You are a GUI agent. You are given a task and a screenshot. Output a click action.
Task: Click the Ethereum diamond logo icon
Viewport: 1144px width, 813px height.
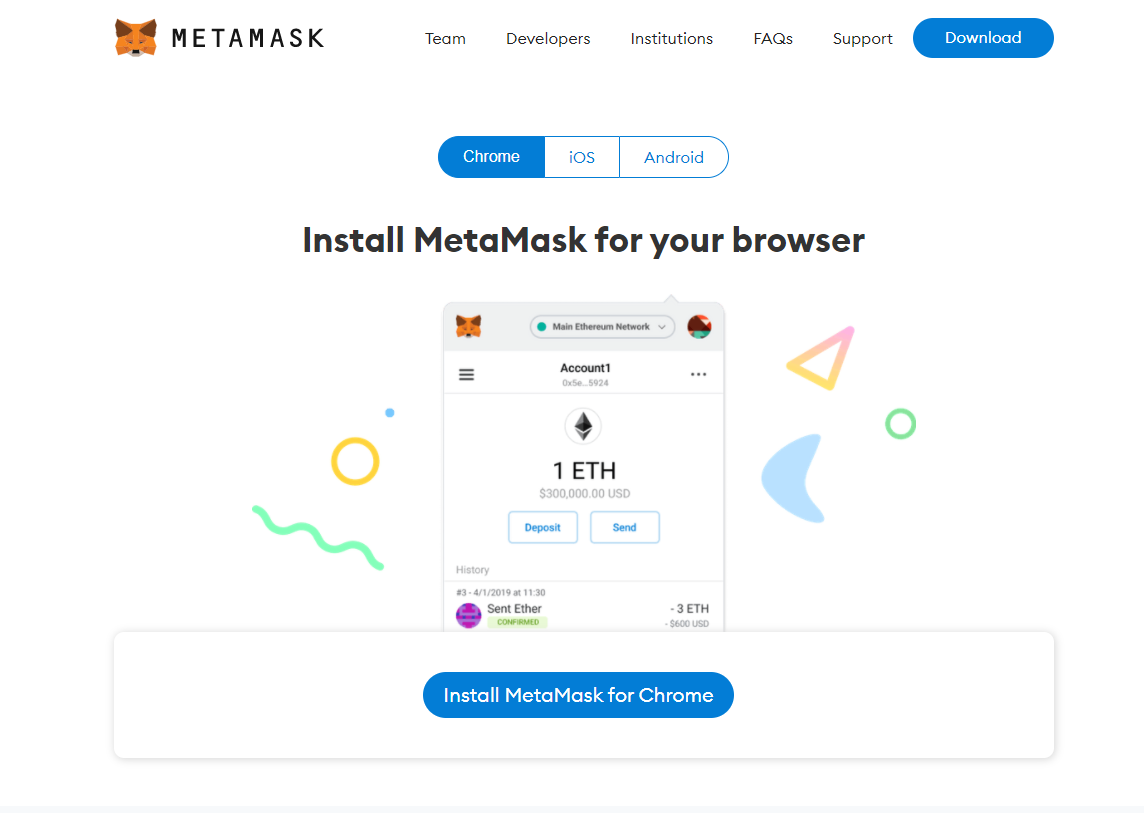(x=583, y=426)
